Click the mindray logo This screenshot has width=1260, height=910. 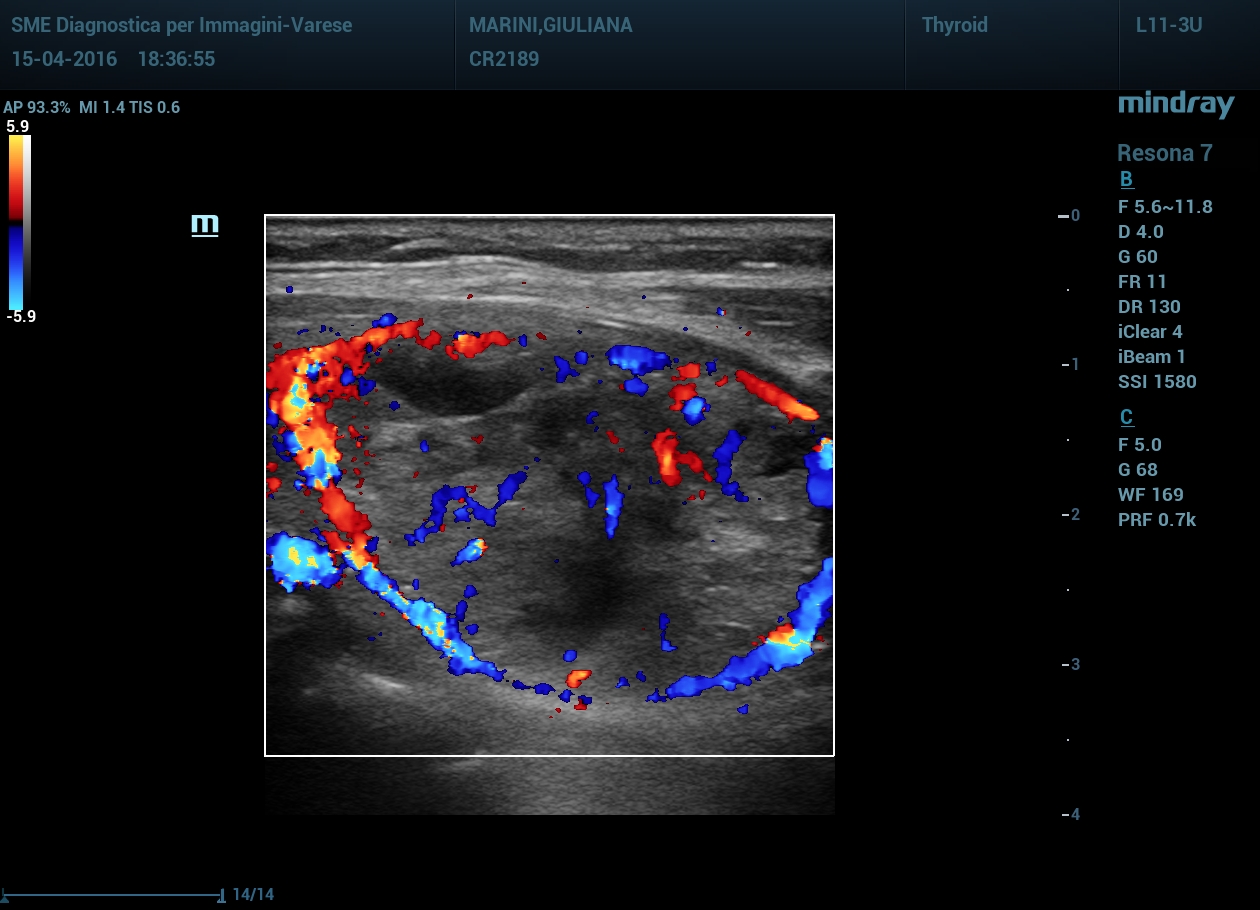point(1176,104)
